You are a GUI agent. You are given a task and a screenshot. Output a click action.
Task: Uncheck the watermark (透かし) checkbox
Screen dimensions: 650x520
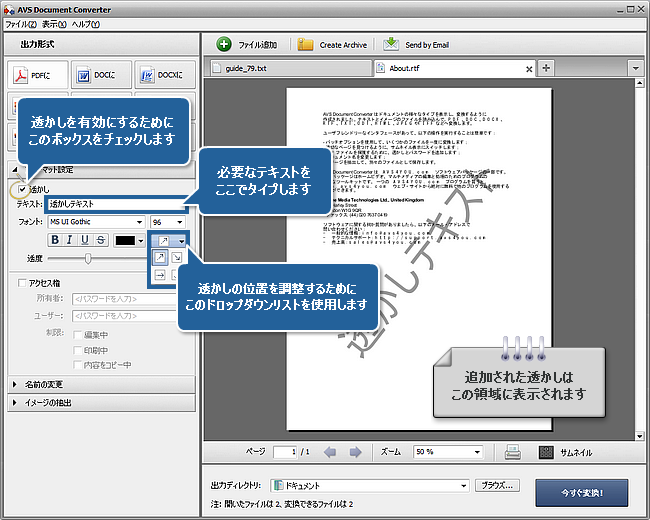23,189
